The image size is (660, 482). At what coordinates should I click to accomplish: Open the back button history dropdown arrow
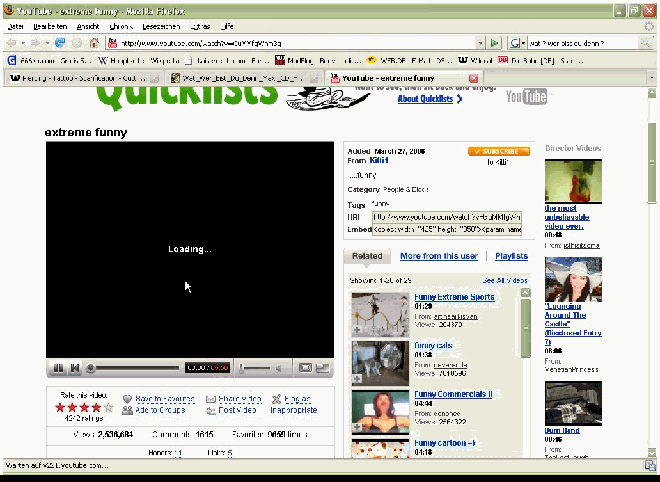23,43
